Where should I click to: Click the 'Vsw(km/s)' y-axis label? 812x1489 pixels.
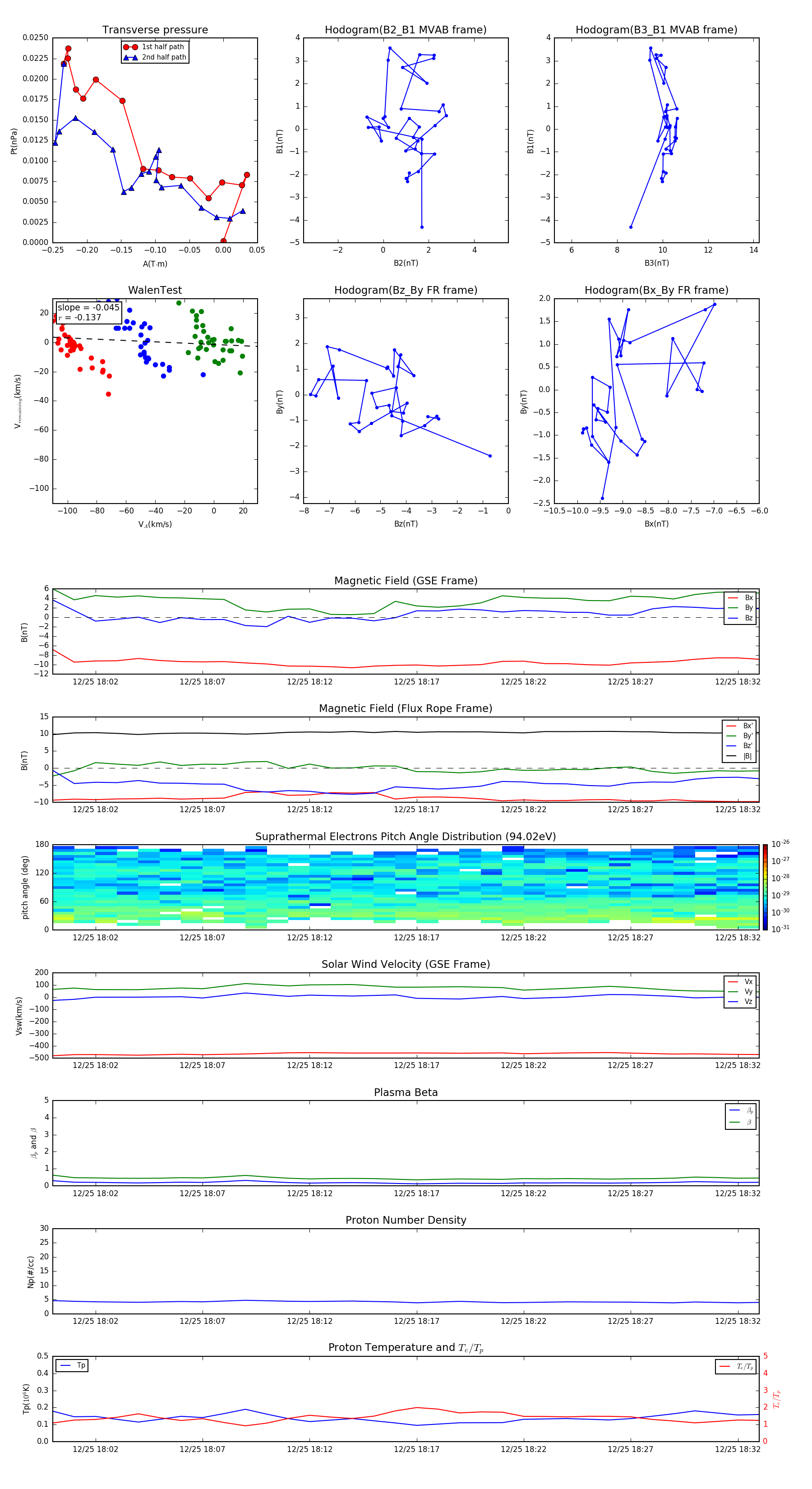pos(18,1016)
